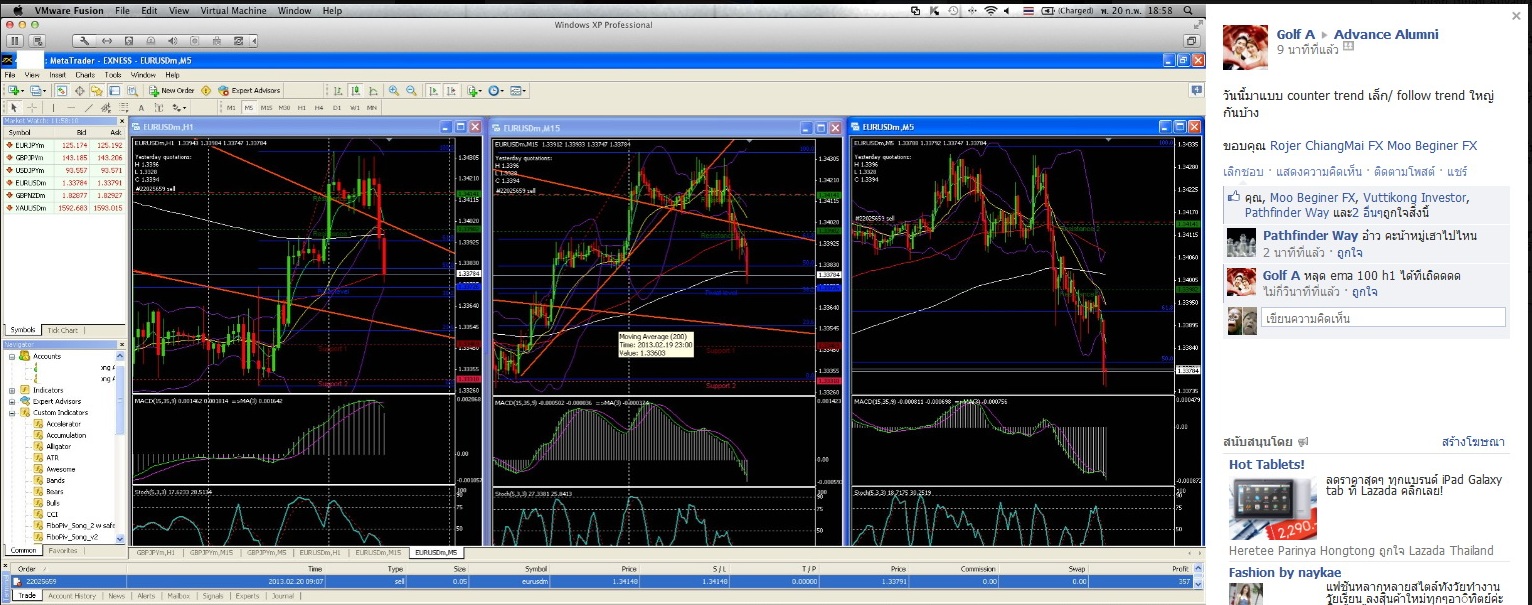Select the Crosshair tool

[31, 107]
